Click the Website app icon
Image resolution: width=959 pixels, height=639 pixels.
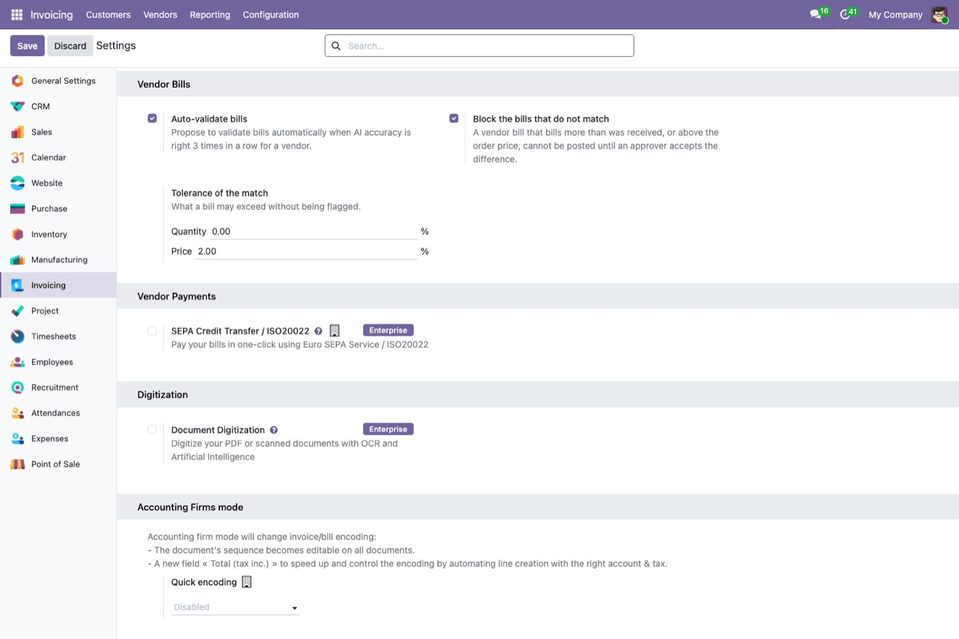click(x=18, y=183)
